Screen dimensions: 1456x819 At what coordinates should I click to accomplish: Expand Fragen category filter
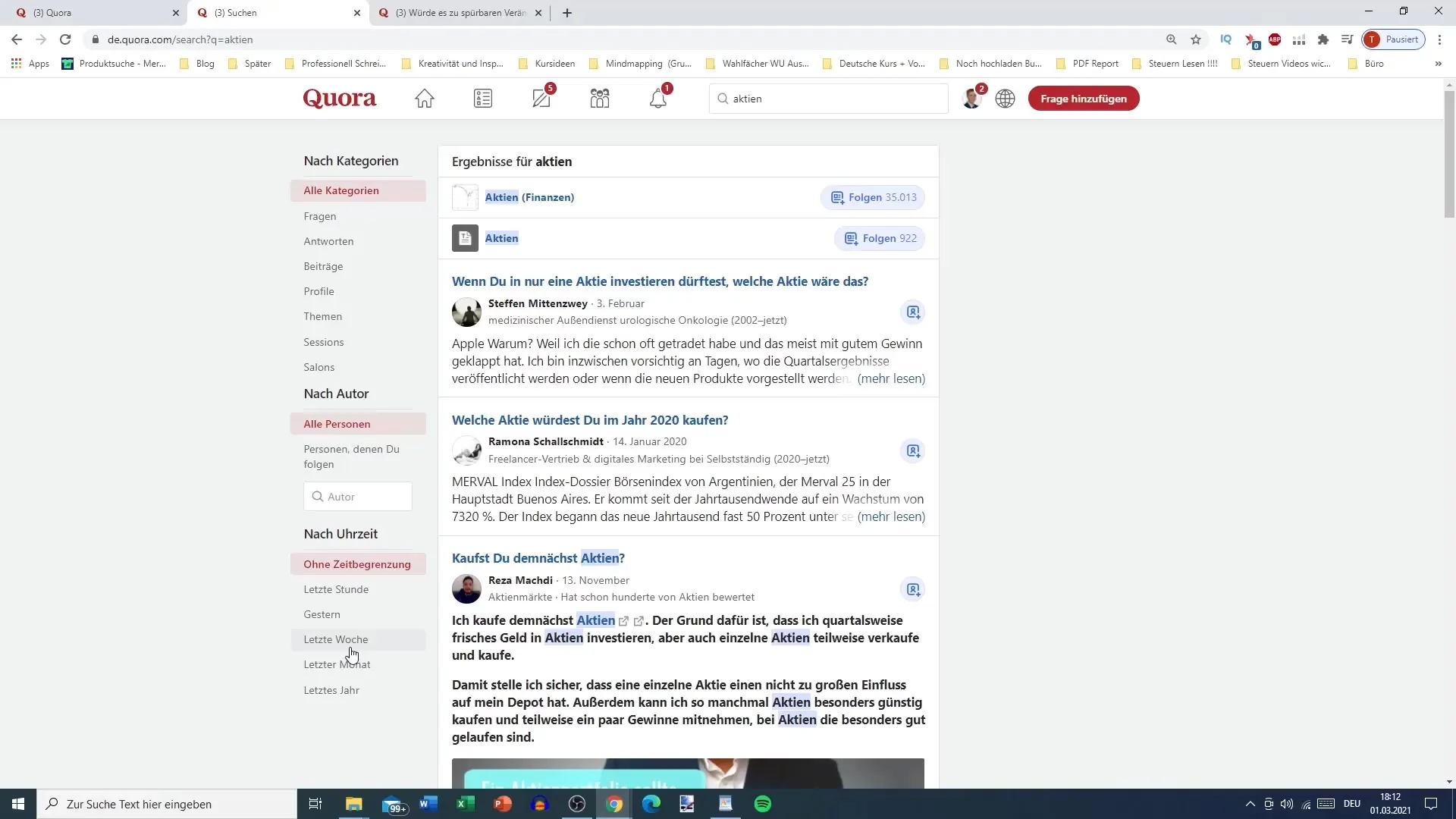(319, 216)
